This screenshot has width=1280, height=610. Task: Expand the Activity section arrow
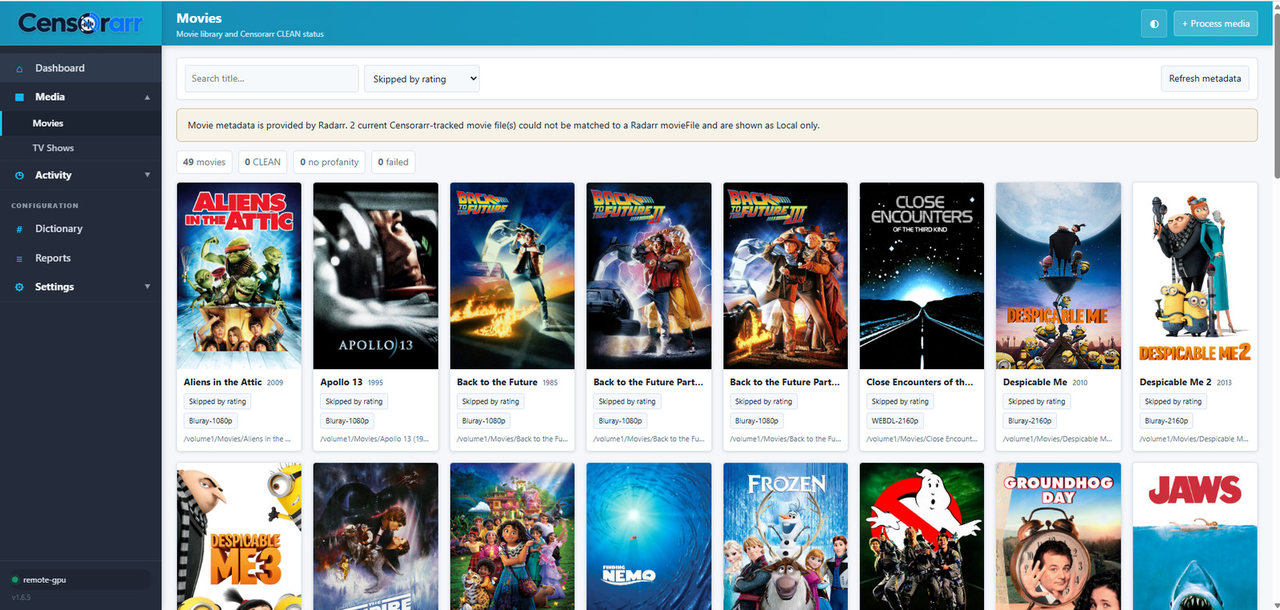point(148,175)
